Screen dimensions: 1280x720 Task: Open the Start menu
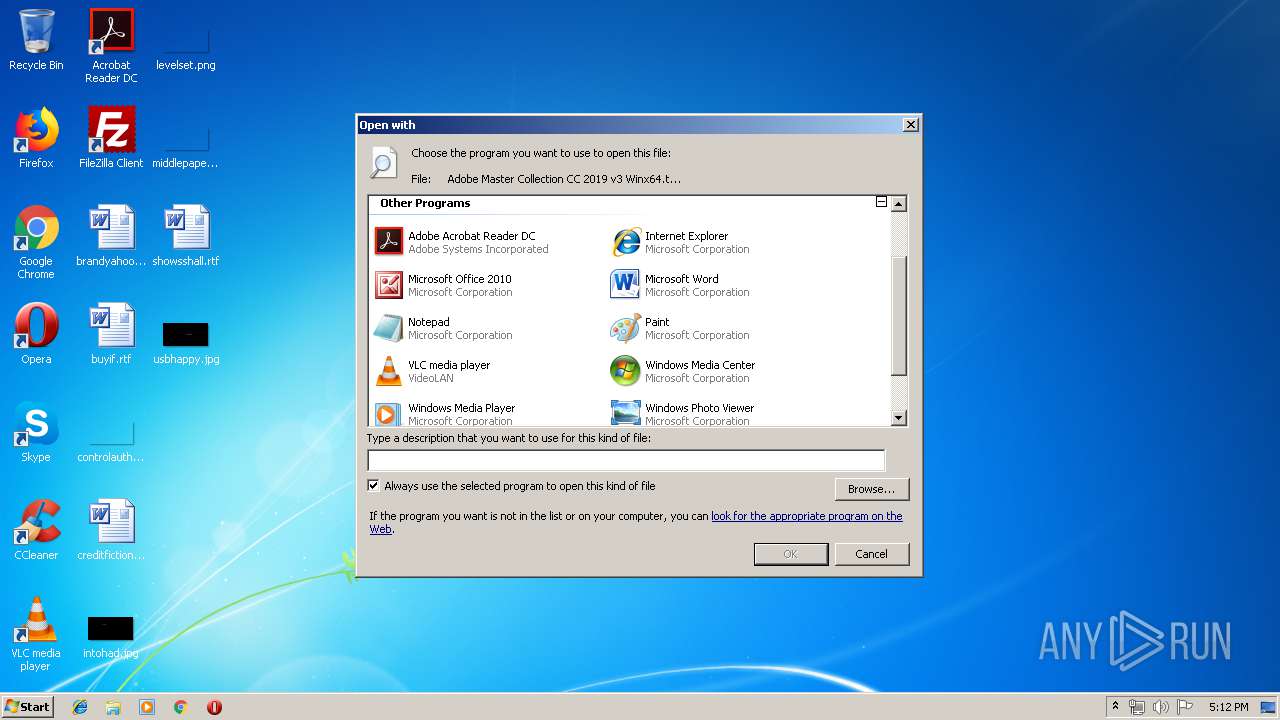[x=27, y=706]
